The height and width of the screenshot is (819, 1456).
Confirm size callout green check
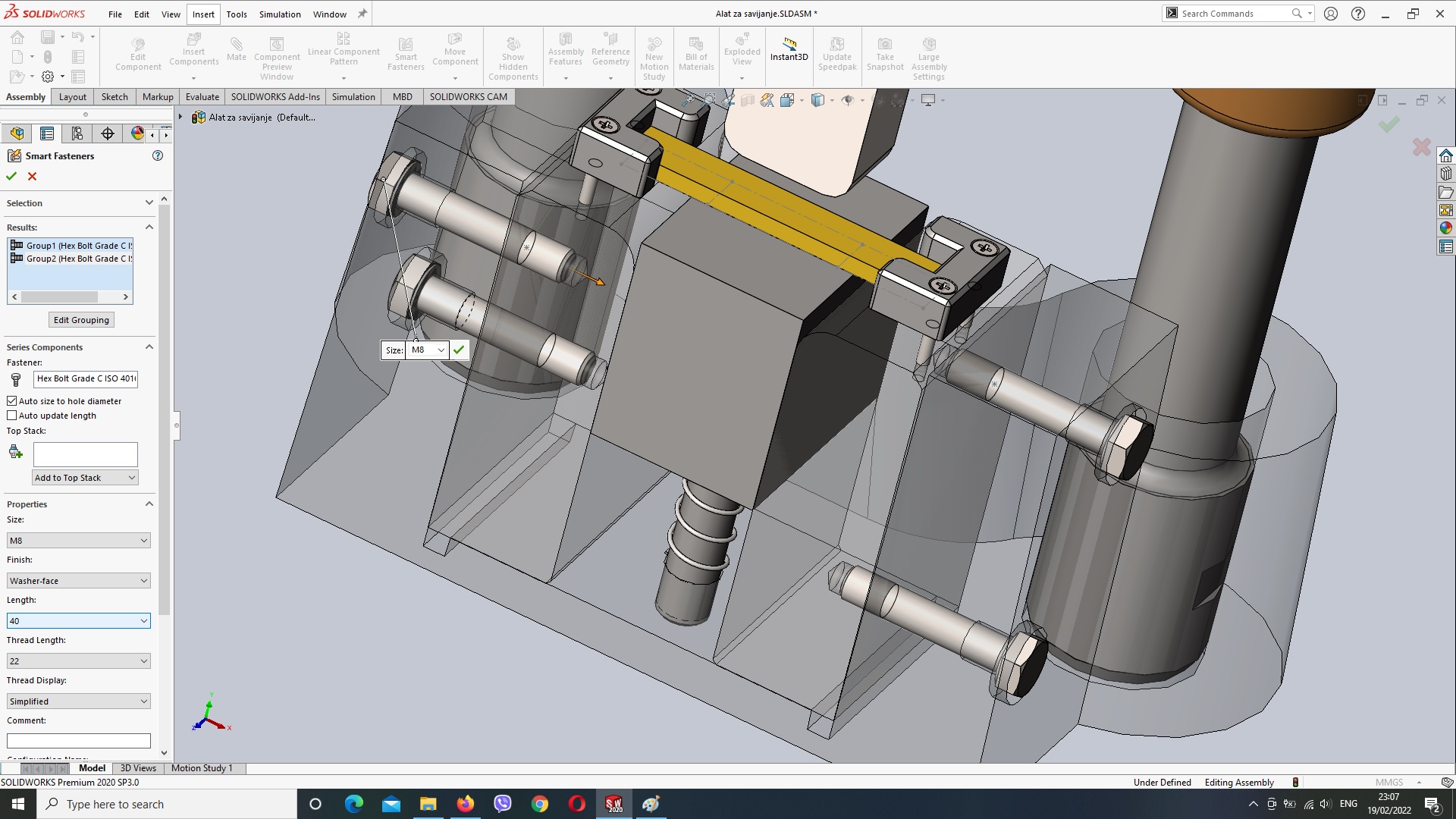[459, 350]
